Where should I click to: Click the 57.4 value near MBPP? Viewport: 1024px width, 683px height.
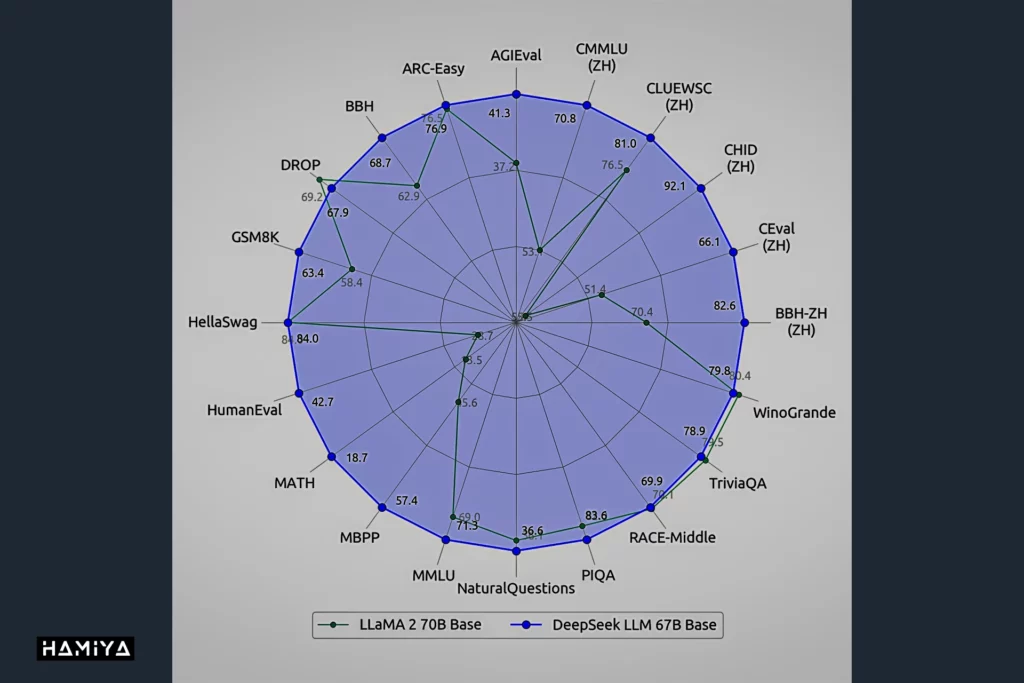(406, 501)
